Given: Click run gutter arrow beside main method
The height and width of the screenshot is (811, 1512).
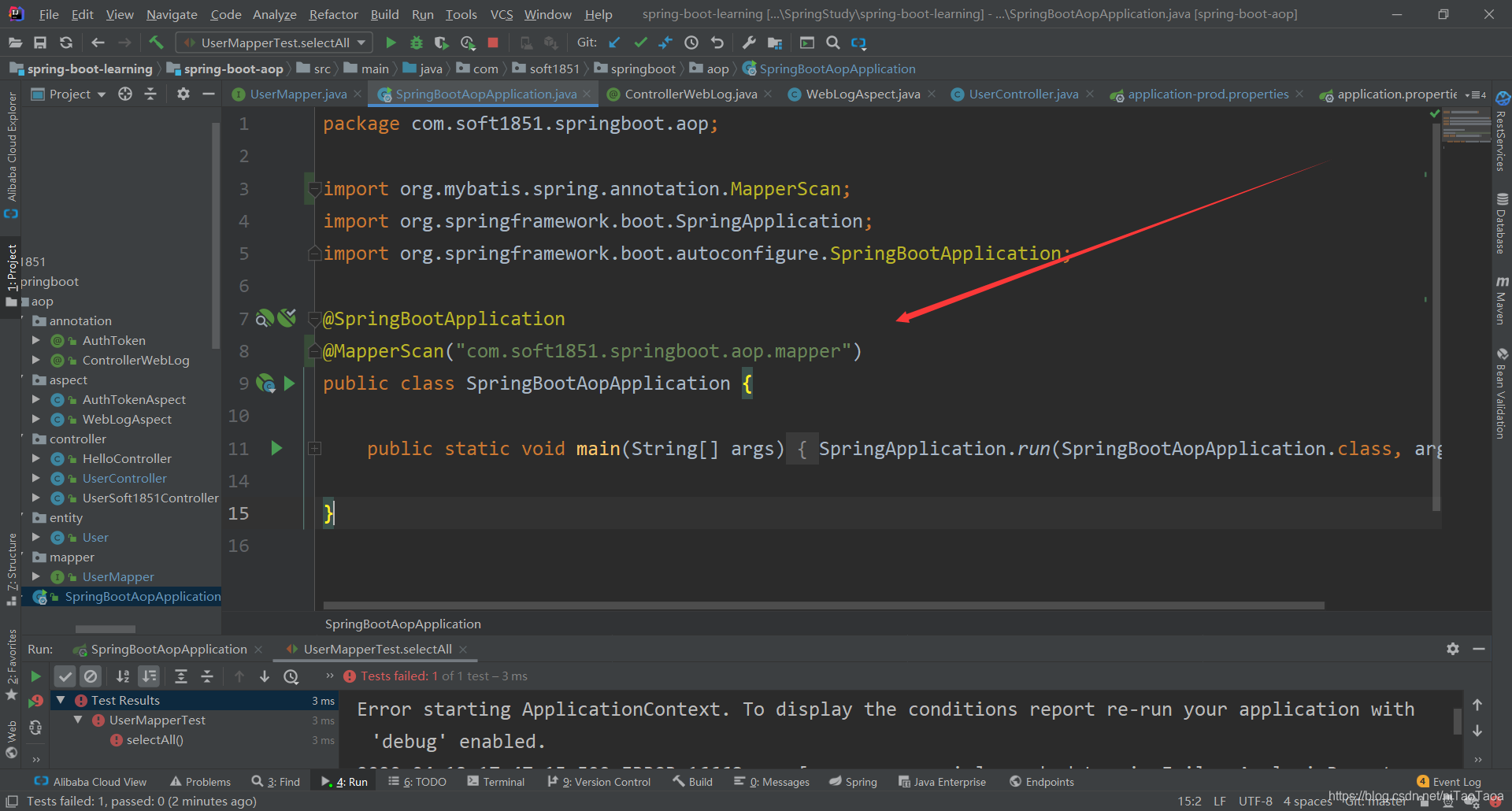Looking at the screenshot, I should [x=276, y=448].
